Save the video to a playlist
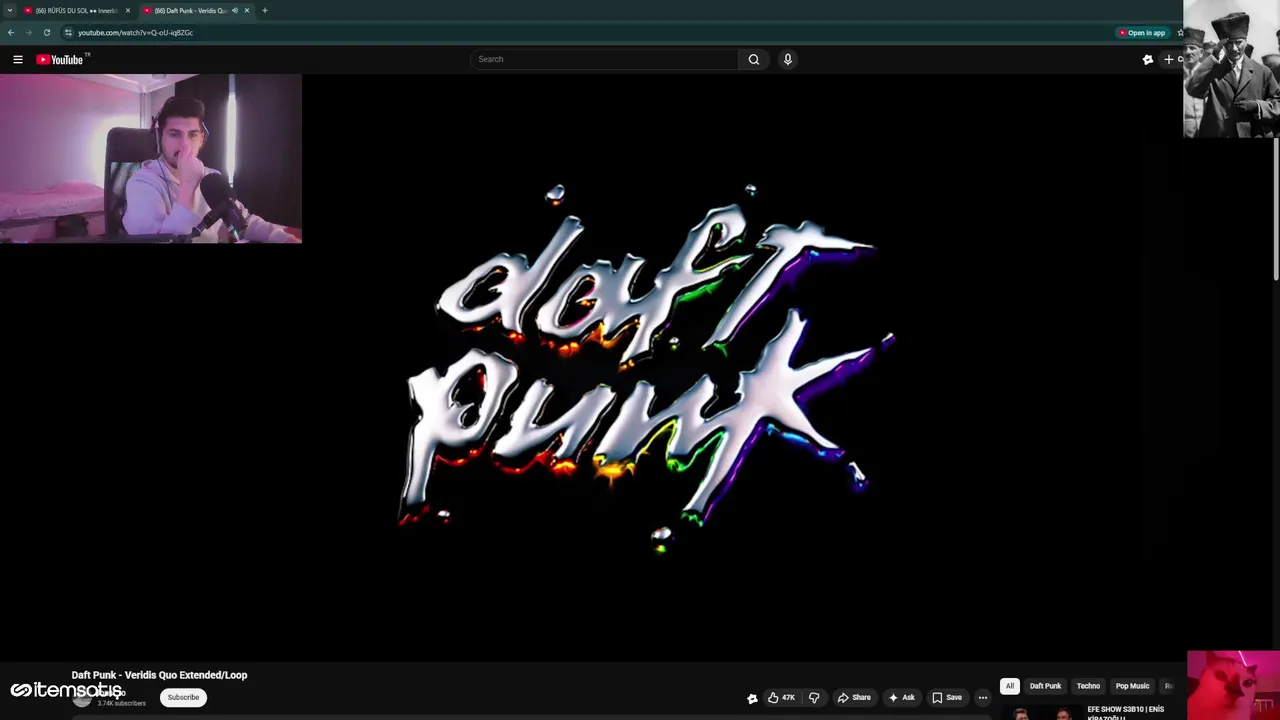1280x720 pixels. pos(947,697)
